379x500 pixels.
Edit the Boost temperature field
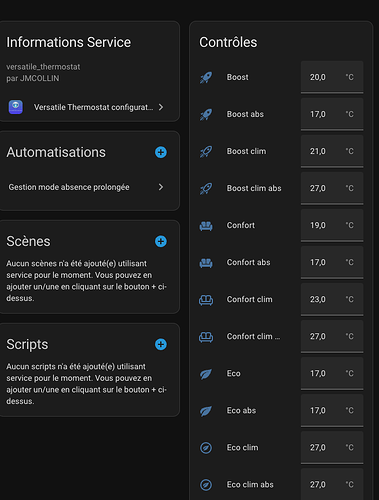point(332,77)
